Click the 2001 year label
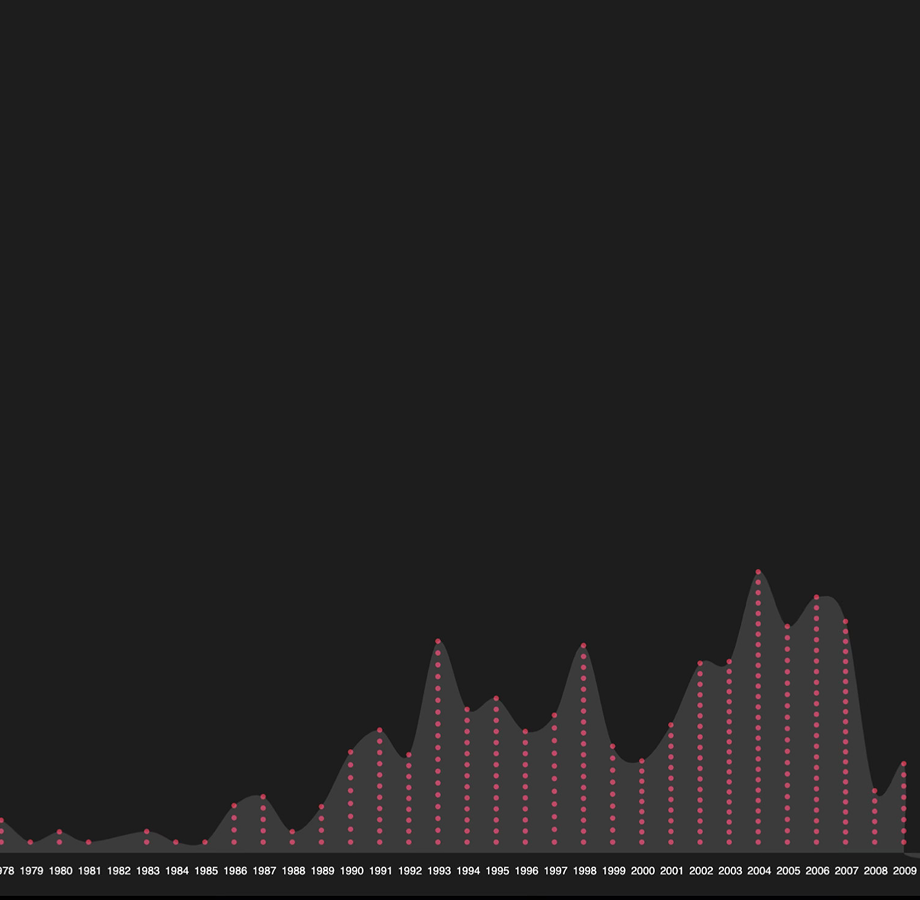920x900 pixels. [671, 871]
